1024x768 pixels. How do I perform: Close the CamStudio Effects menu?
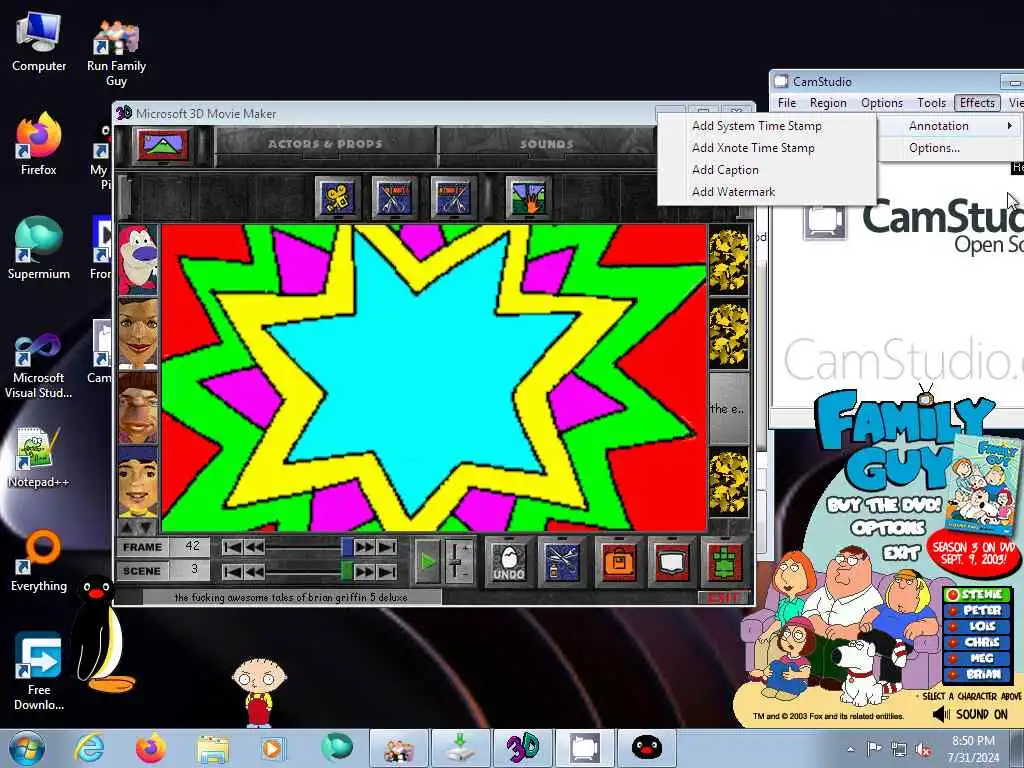coord(977,103)
